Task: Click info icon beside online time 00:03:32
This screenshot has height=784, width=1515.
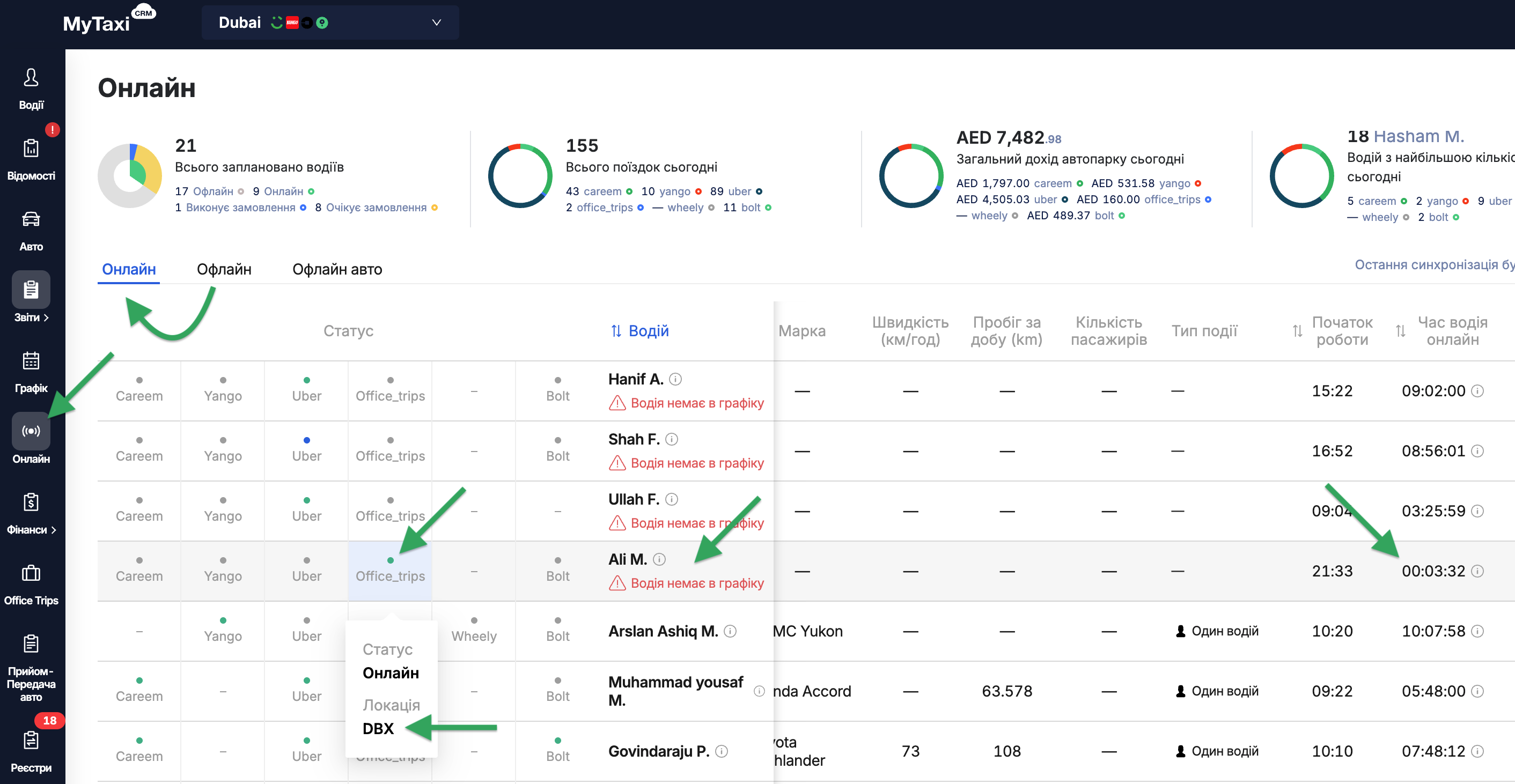Action: (x=1477, y=571)
